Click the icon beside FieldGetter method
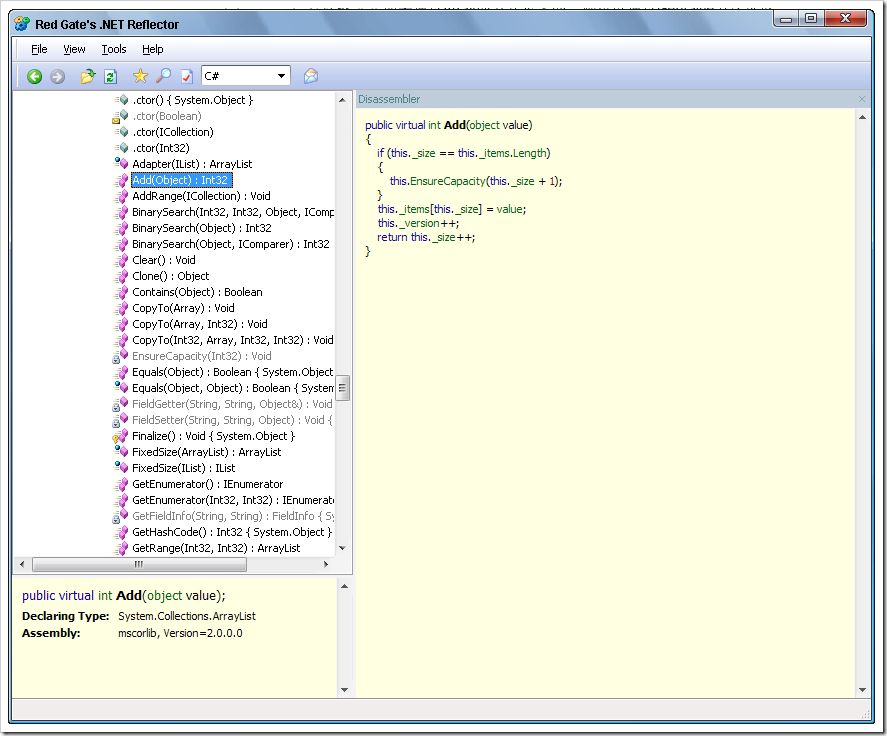The width and height of the screenshot is (887, 736). click(120, 404)
